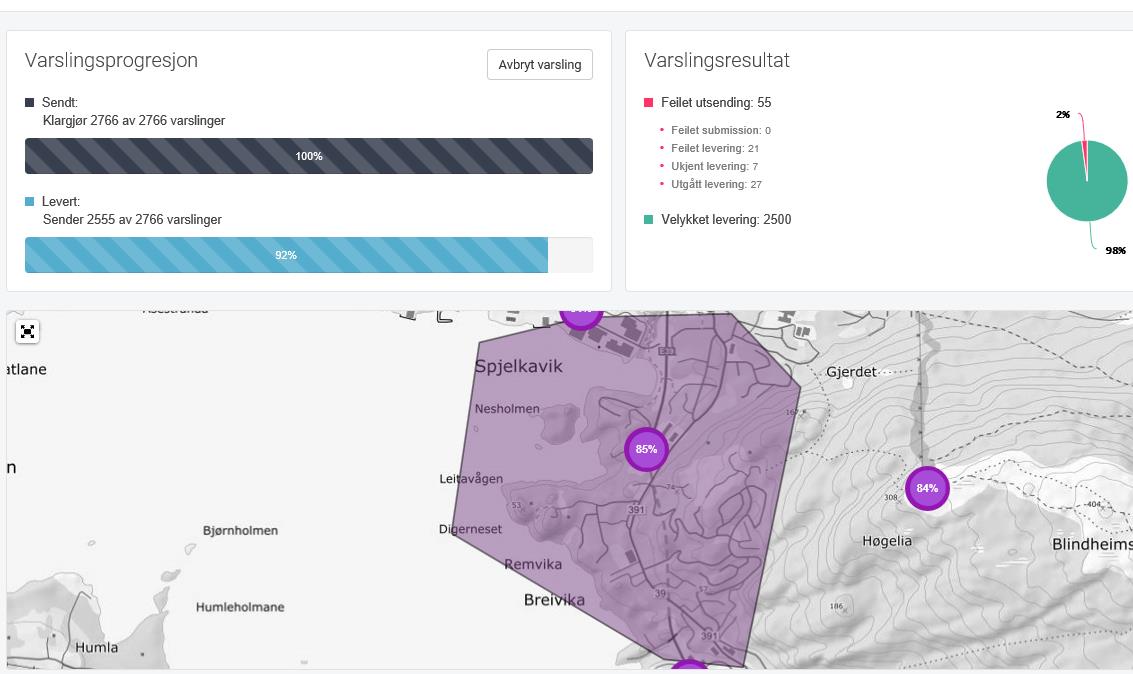The height and width of the screenshot is (674, 1133).
Task: Click the Varslingsresultat heading
Action: click(717, 60)
